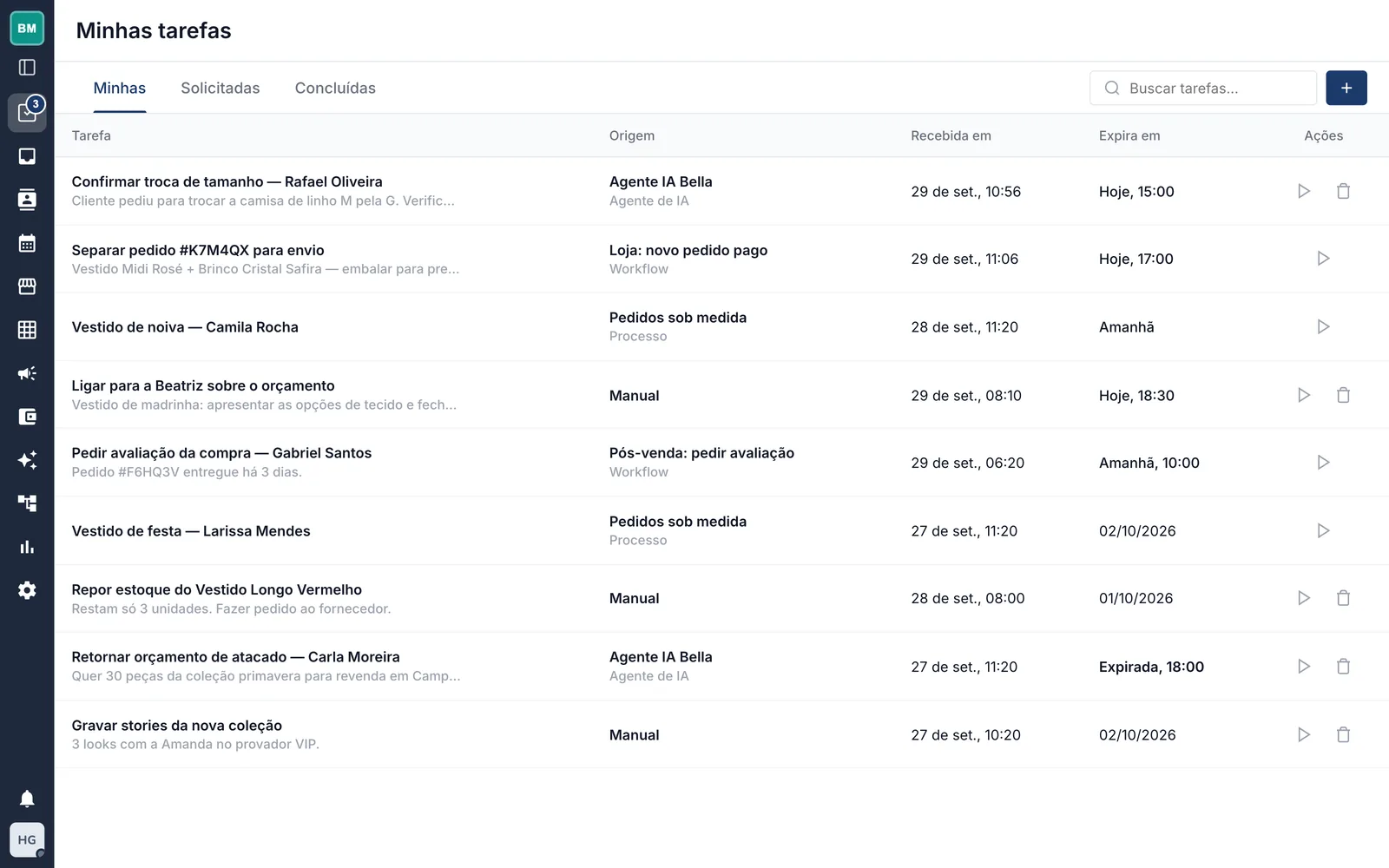
Task: Click the Expira em column header
Action: click(1129, 135)
